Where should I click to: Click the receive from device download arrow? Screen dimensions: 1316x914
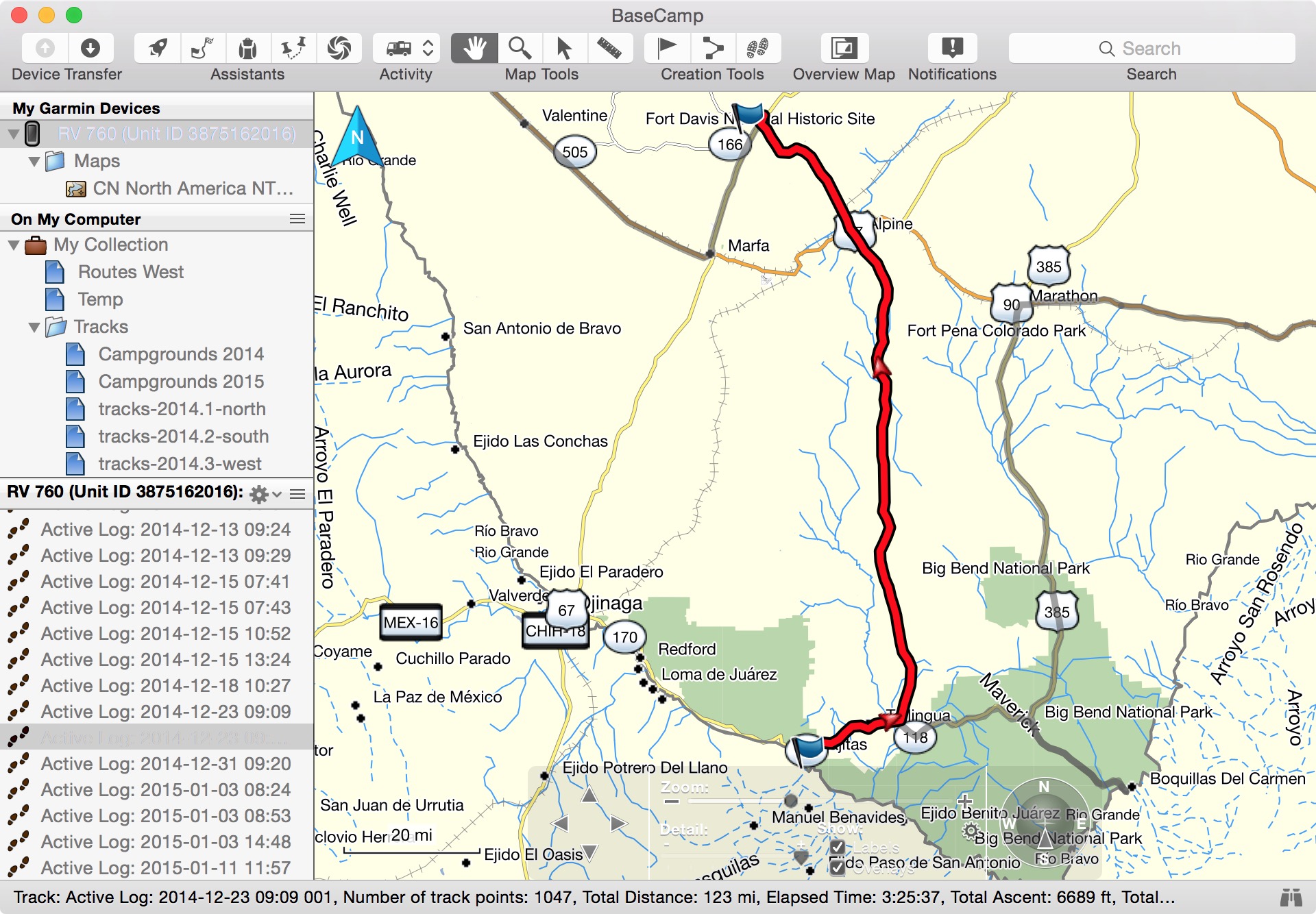(x=90, y=48)
